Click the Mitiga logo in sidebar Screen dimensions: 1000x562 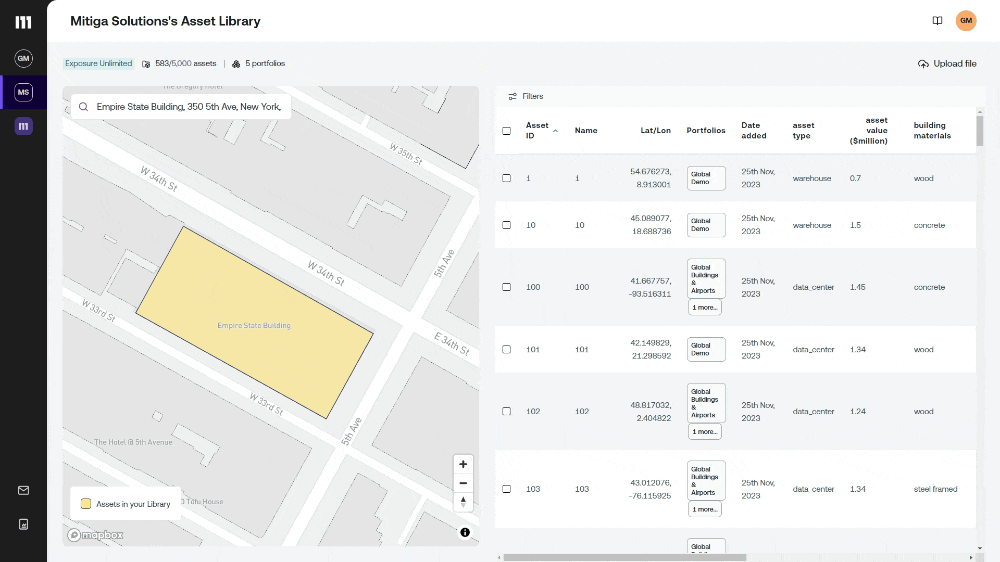tap(23, 22)
